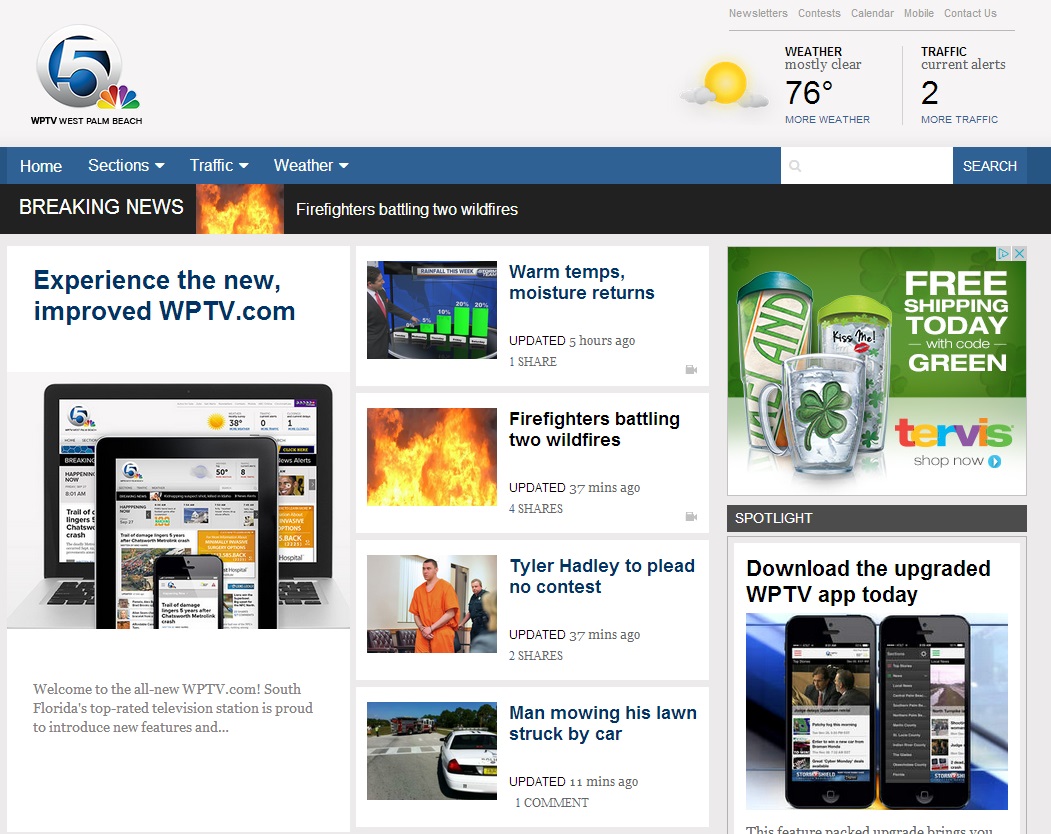The image size is (1051, 834).
Task: Open Firefighters battling two wildfires story headline
Action: (594, 429)
